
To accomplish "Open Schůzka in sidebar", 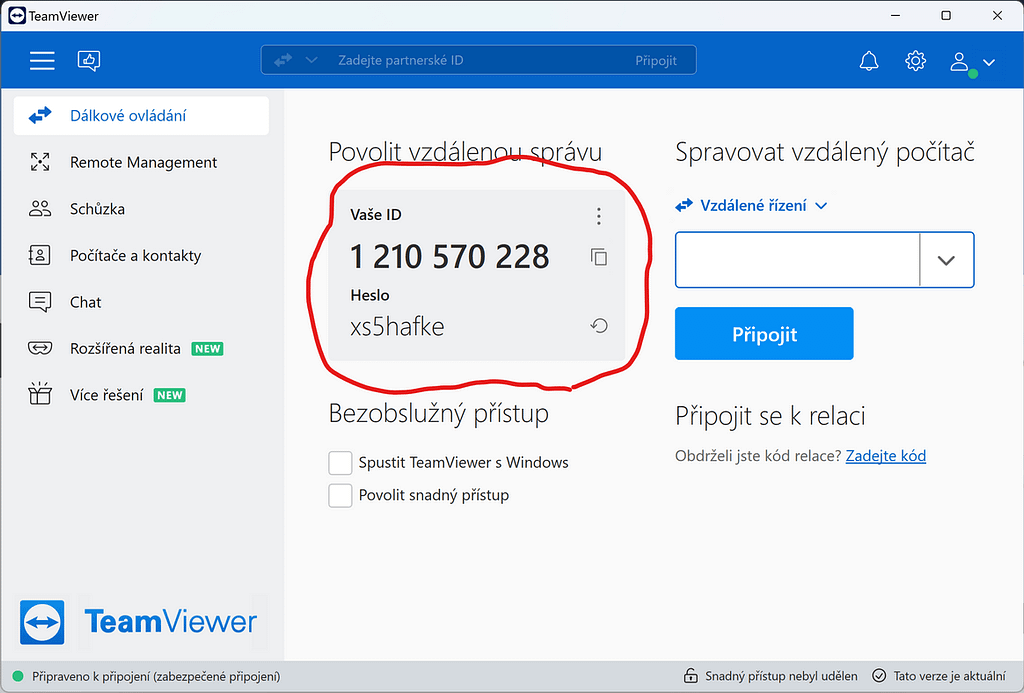I will tap(141, 209).
